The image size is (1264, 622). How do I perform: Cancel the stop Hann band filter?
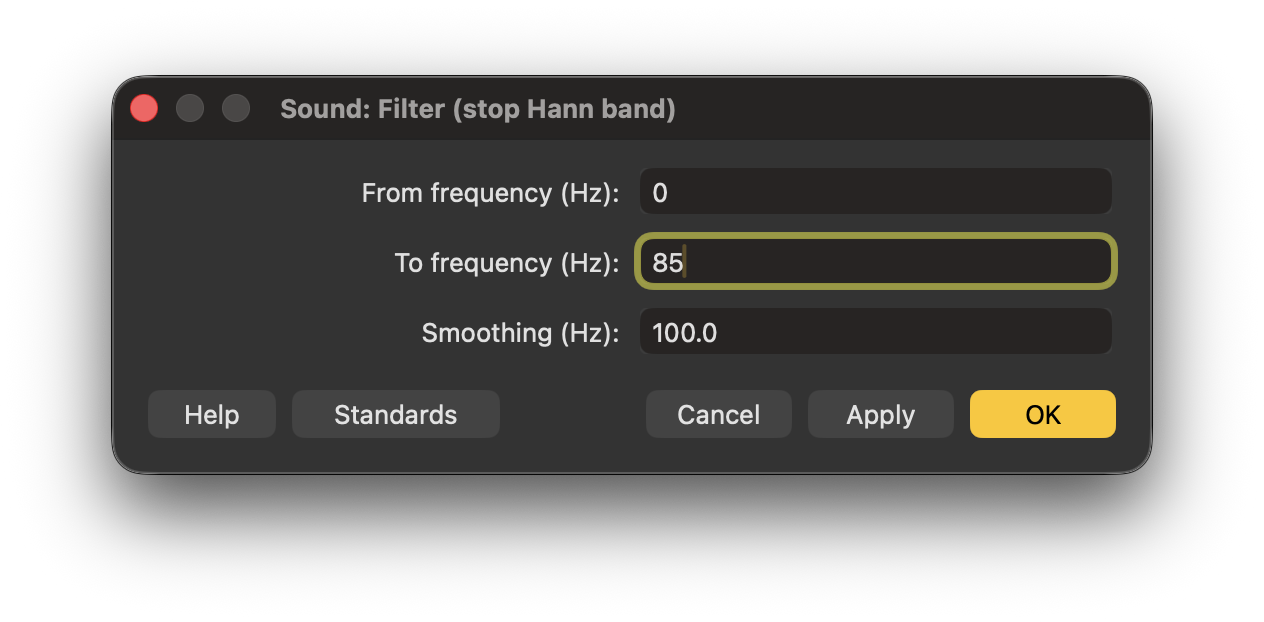tap(718, 414)
